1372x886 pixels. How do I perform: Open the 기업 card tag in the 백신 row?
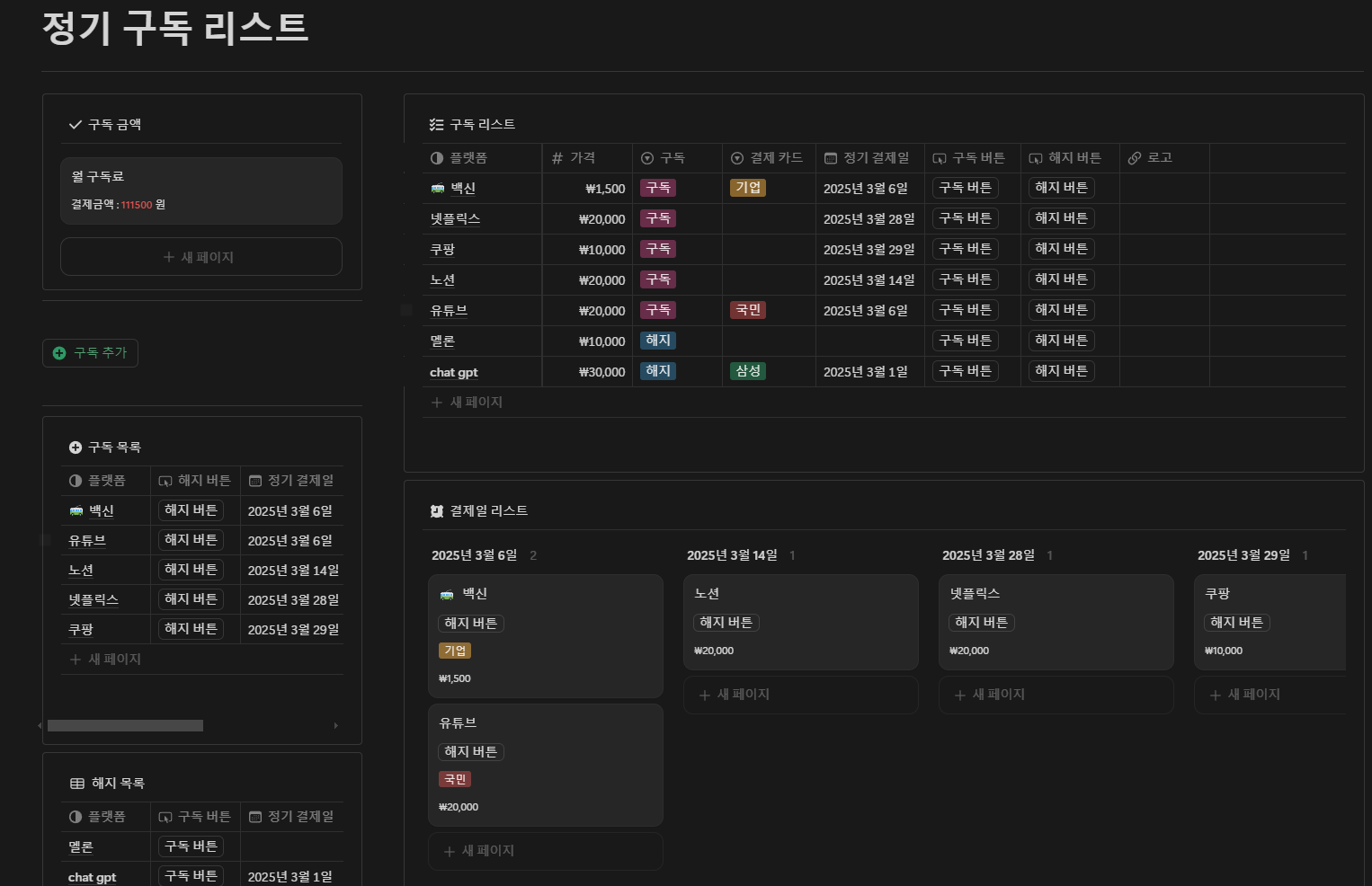coord(748,188)
